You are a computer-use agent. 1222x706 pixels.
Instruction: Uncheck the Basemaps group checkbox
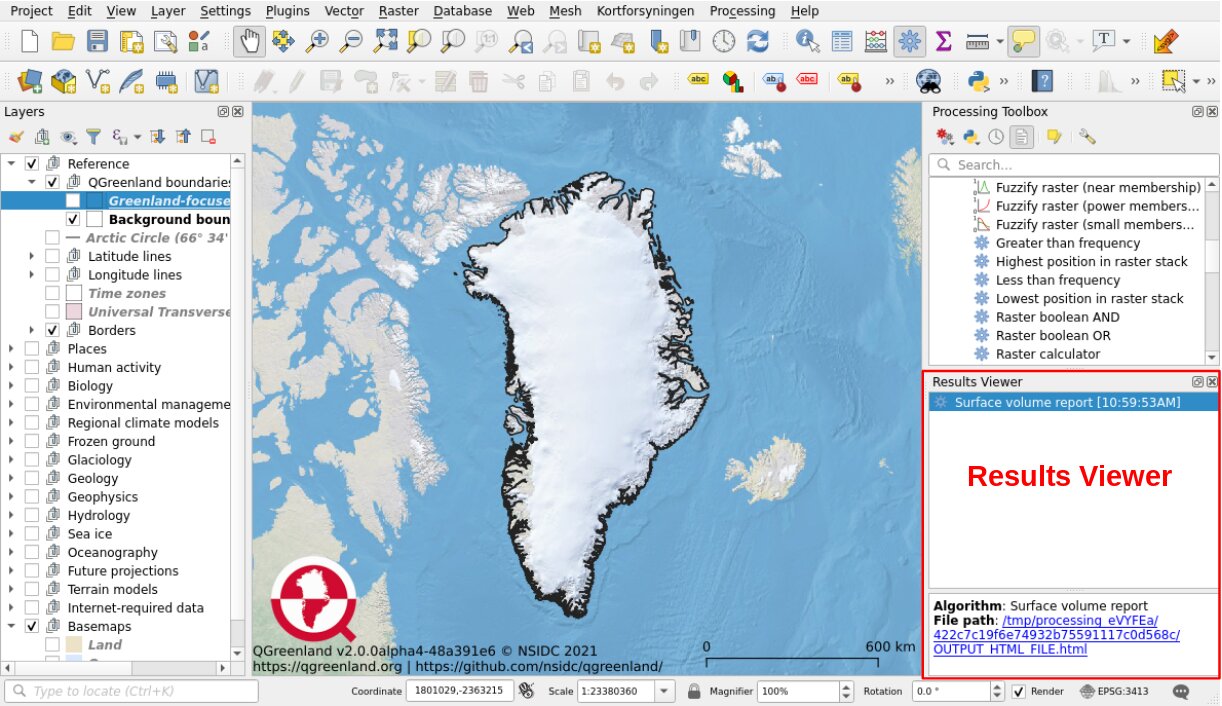click(32, 627)
